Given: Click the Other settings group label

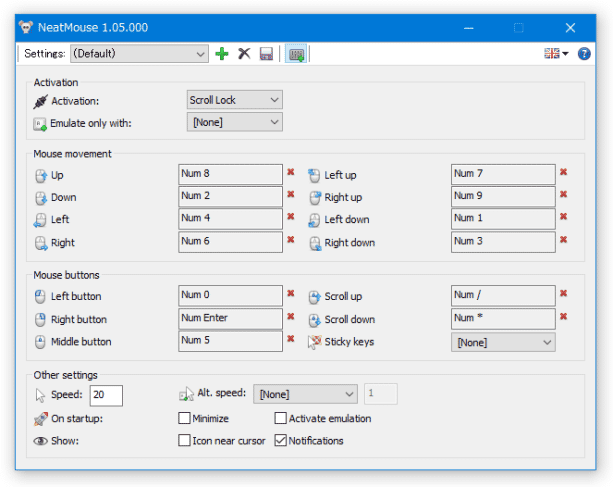Looking at the screenshot, I should click(65, 375).
